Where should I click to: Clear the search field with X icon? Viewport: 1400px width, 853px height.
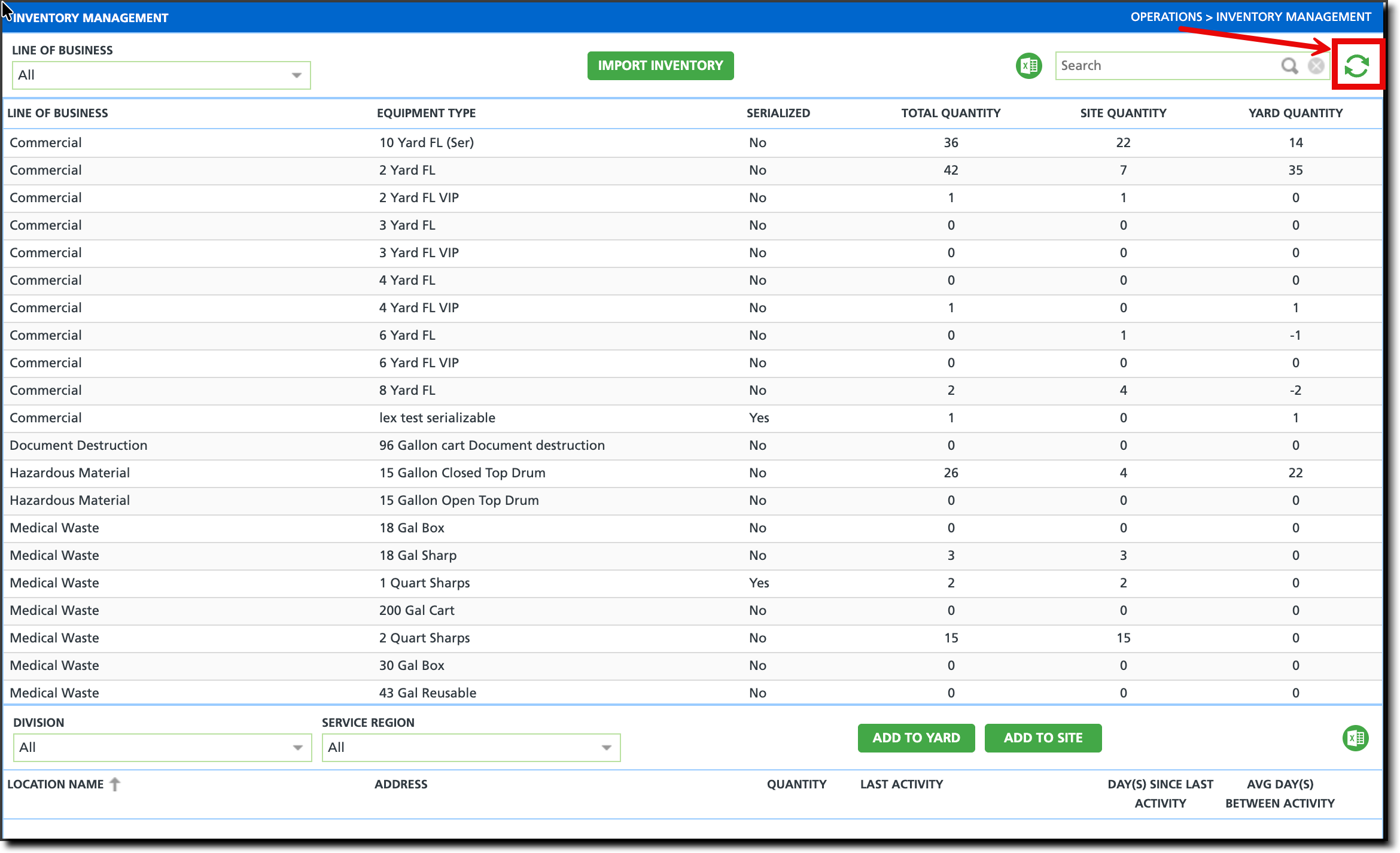click(x=1316, y=66)
